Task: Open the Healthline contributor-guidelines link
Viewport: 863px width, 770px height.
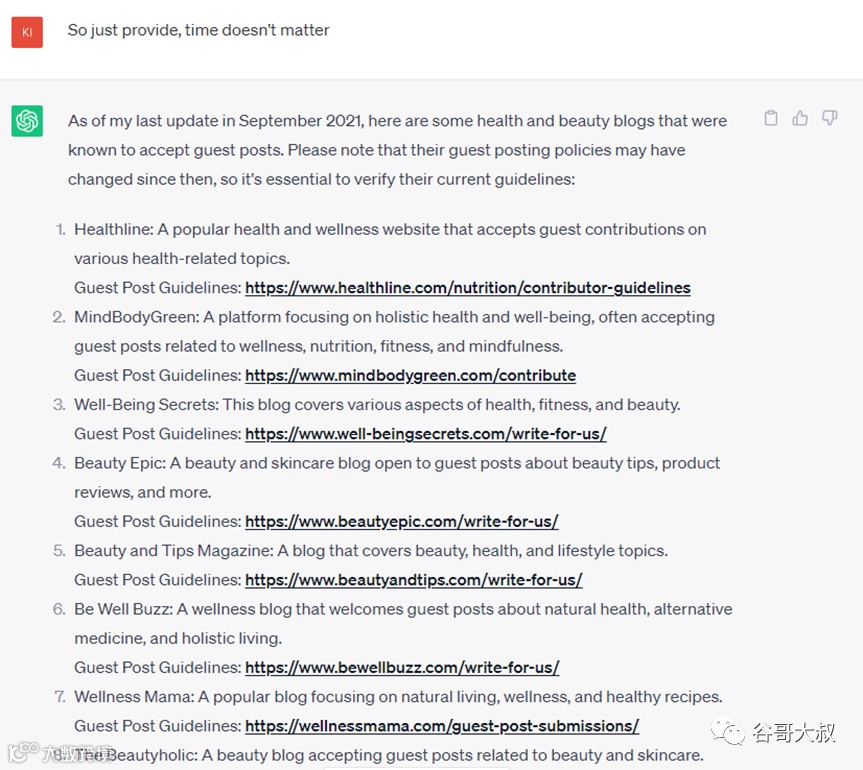Action: pos(468,288)
